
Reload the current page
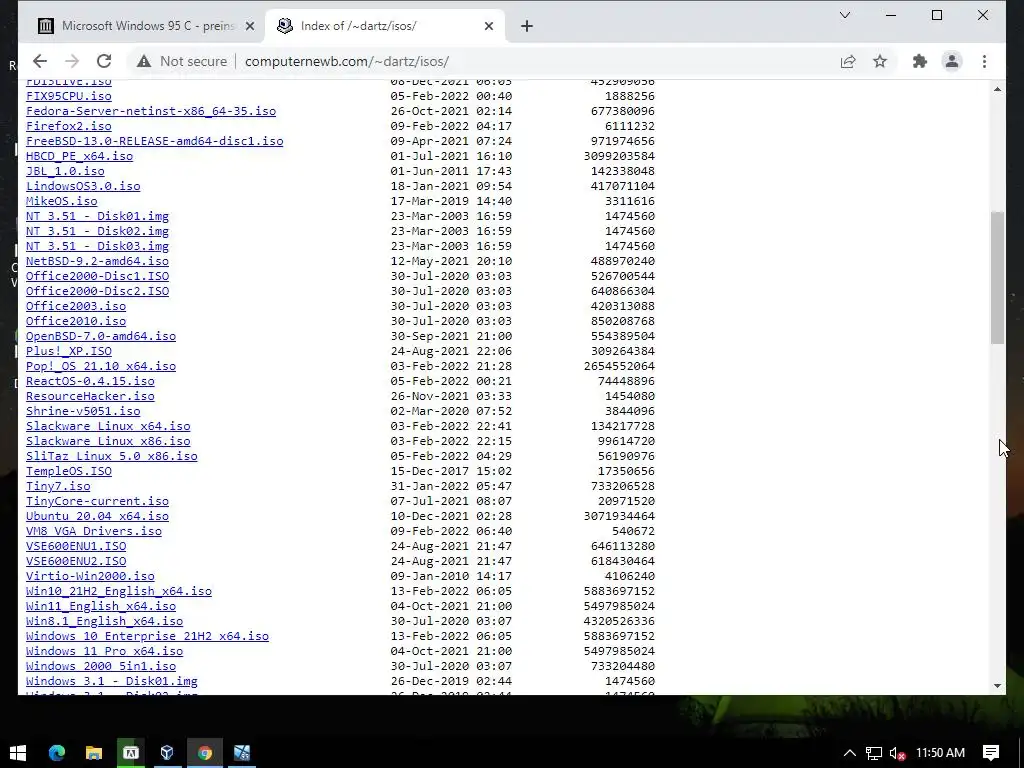(x=104, y=61)
